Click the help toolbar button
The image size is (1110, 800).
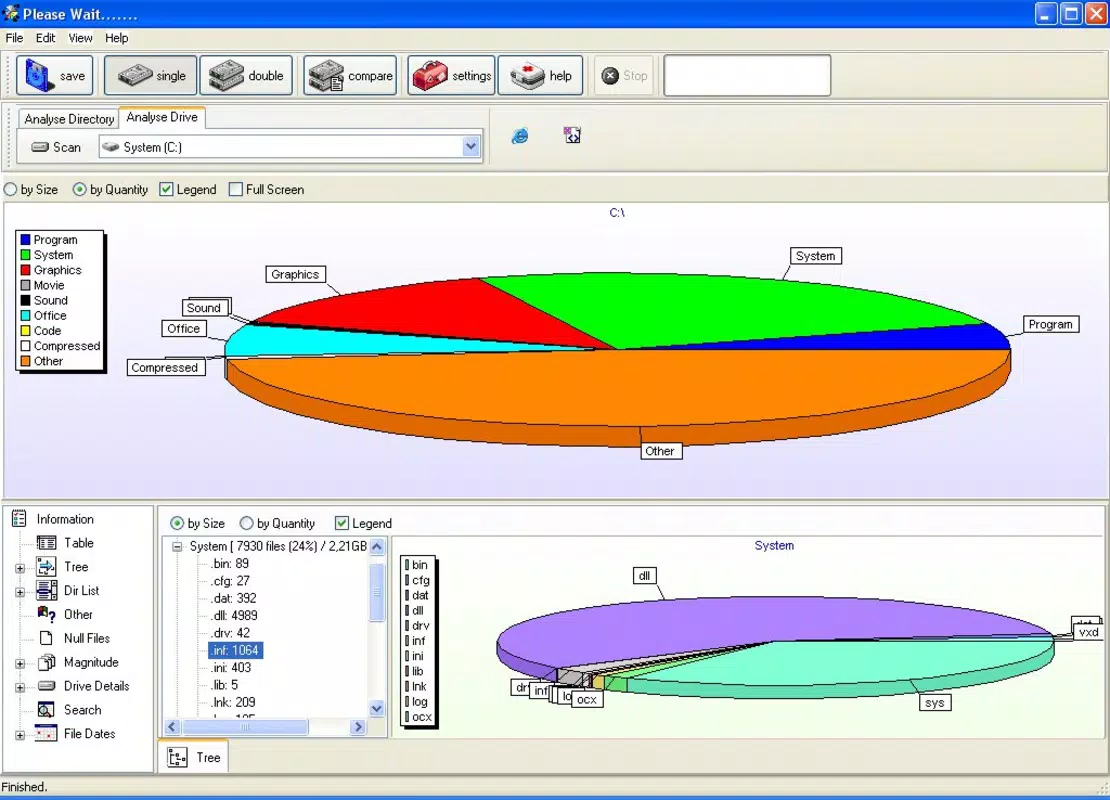[x=540, y=76]
